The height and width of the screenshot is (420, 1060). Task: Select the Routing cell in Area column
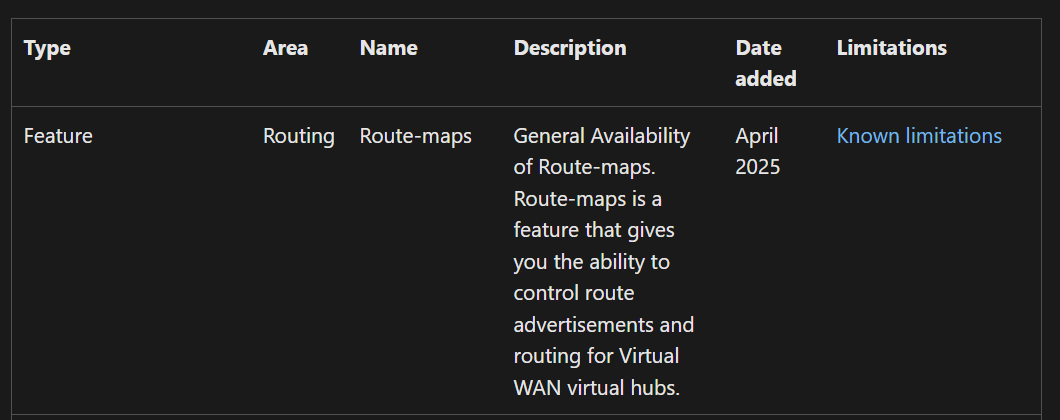[298, 136]
